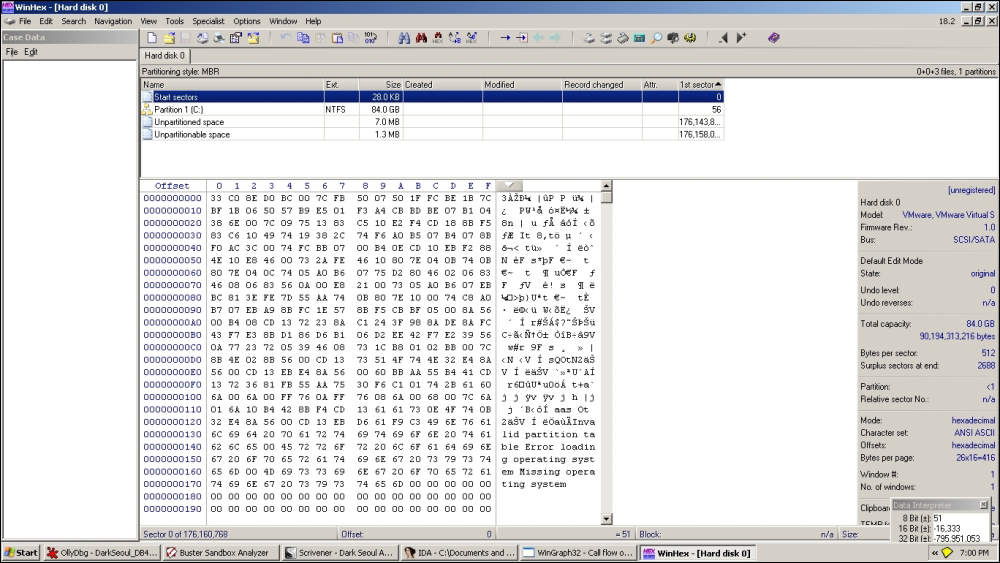1000x563 pixels.
Task: Open the Options menu
Action: click(x=247, y=21)
